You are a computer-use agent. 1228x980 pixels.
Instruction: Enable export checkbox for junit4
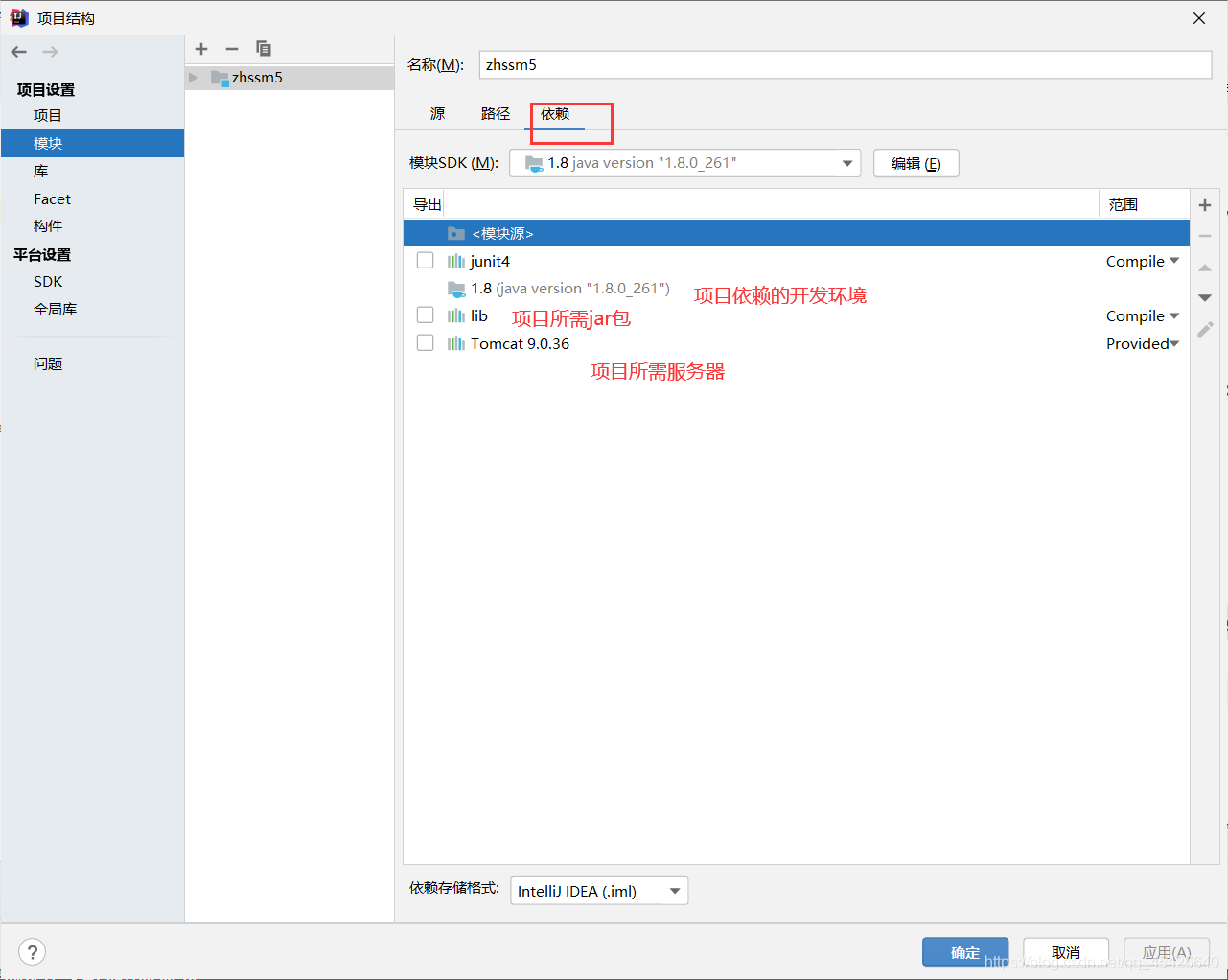tap(426, 261)
